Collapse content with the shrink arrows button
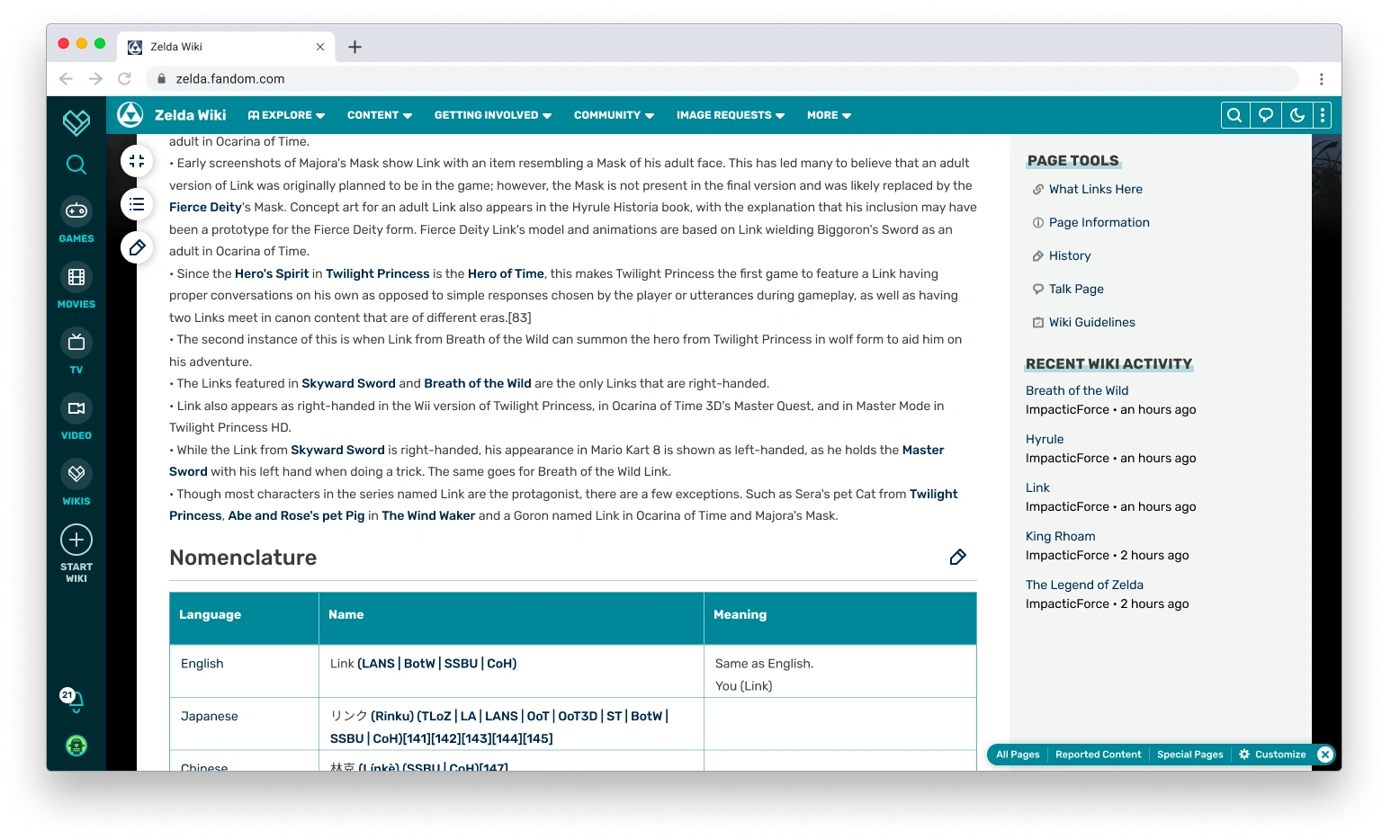The height and width of the screenshot is (840, 1400). pos(137,161)
